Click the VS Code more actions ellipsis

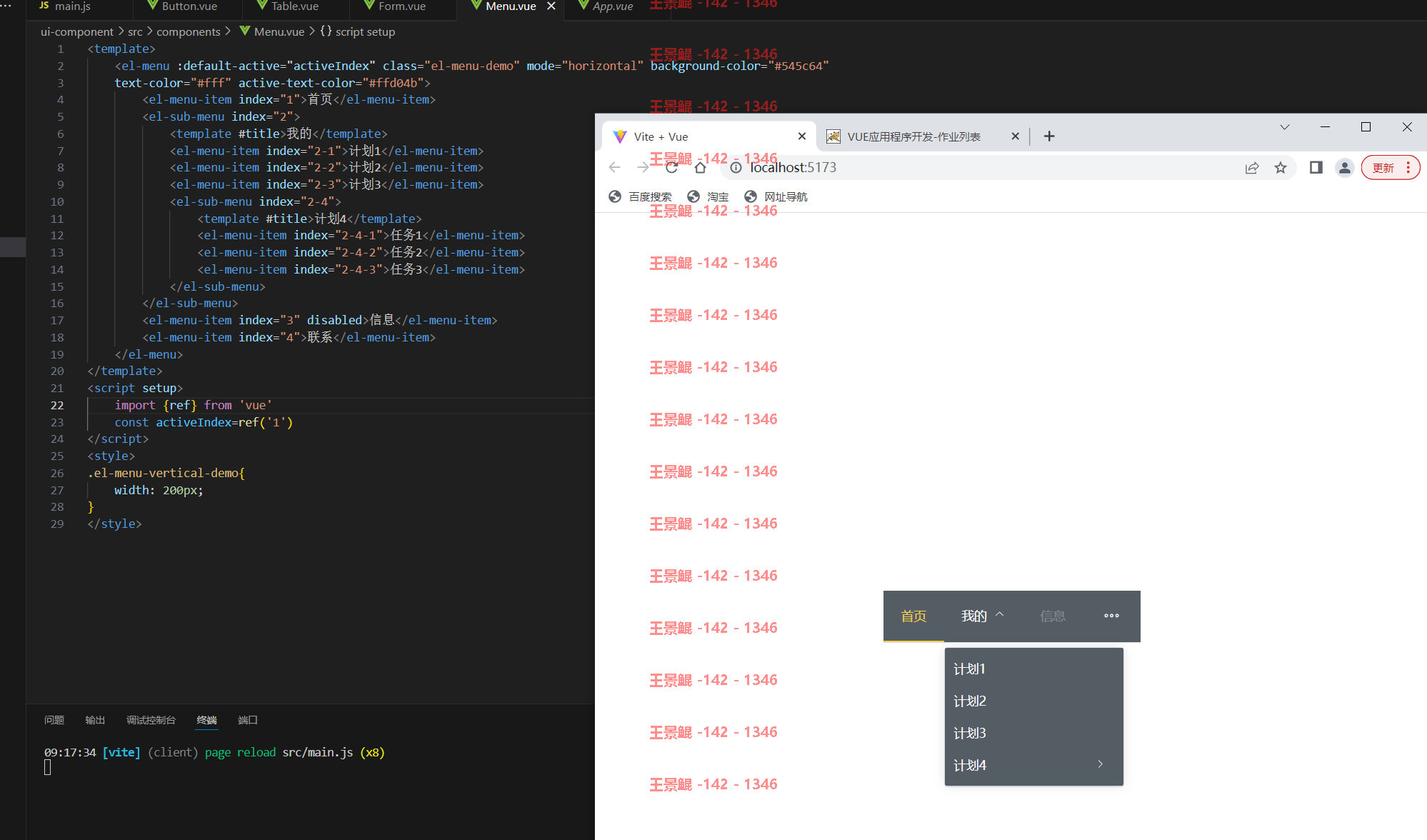pos(6,6)
